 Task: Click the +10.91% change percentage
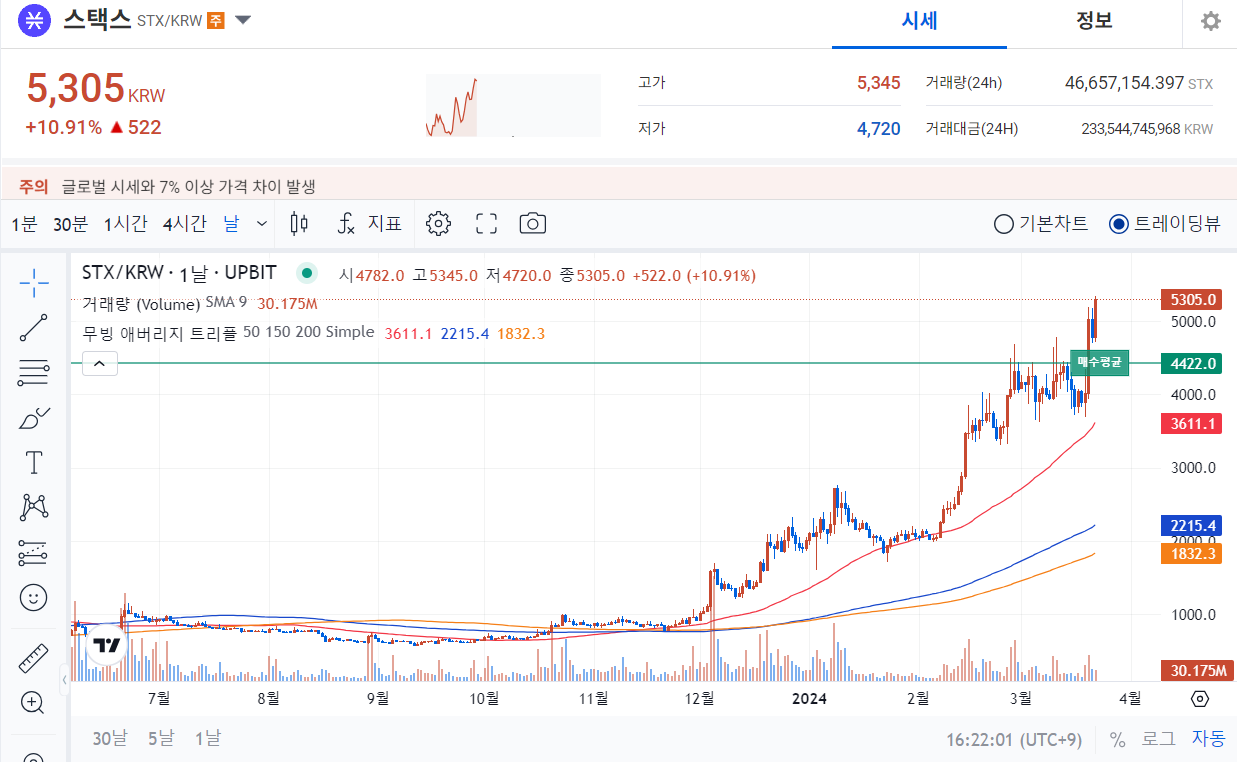[63, 128]
